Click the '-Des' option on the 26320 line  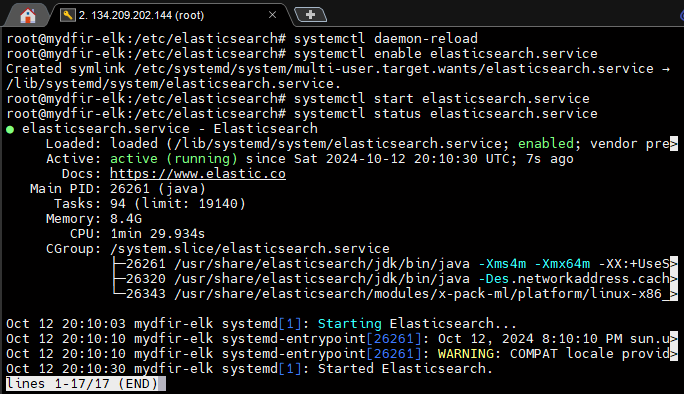point(494,279)
